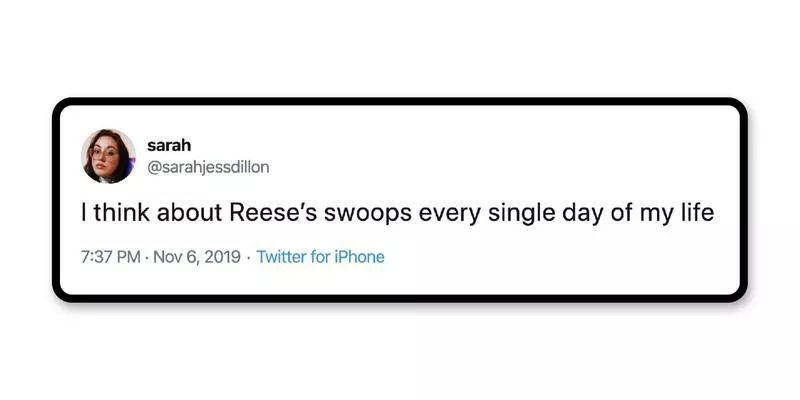
Task: Open the @sarahjessdillon handle
Action: tap(208, 168)
